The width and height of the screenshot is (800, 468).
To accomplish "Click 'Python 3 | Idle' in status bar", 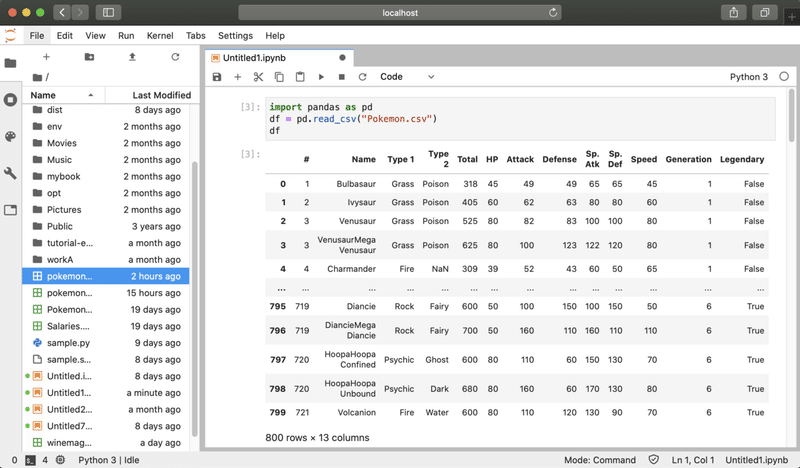I will coord(109,460).
